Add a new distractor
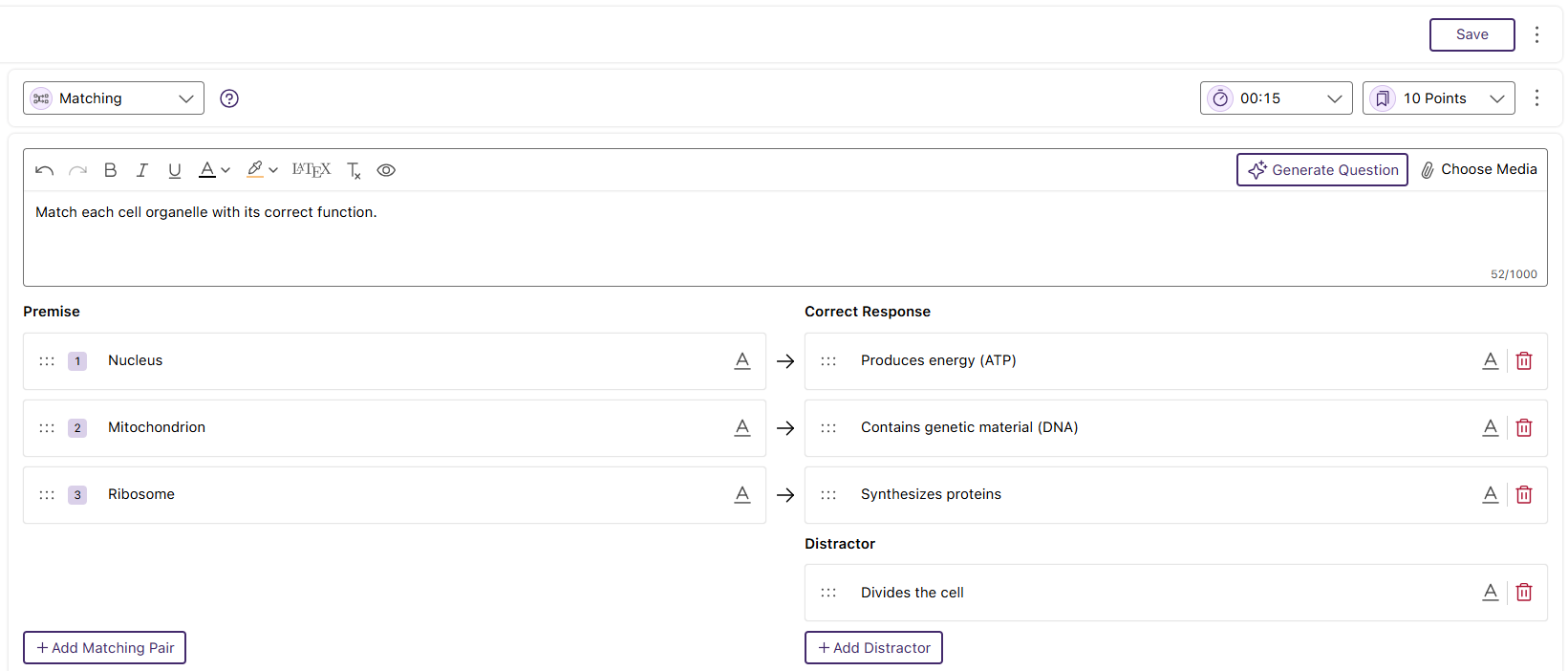The image size is (1568, 671). point(873,647)
